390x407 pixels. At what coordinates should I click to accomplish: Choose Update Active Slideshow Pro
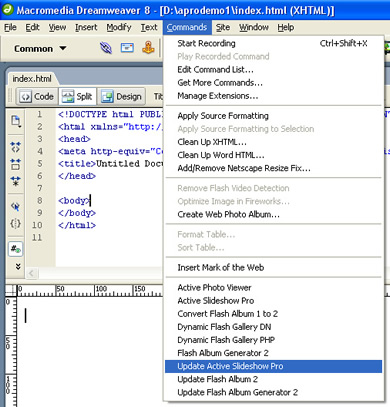tap(273, 366)
